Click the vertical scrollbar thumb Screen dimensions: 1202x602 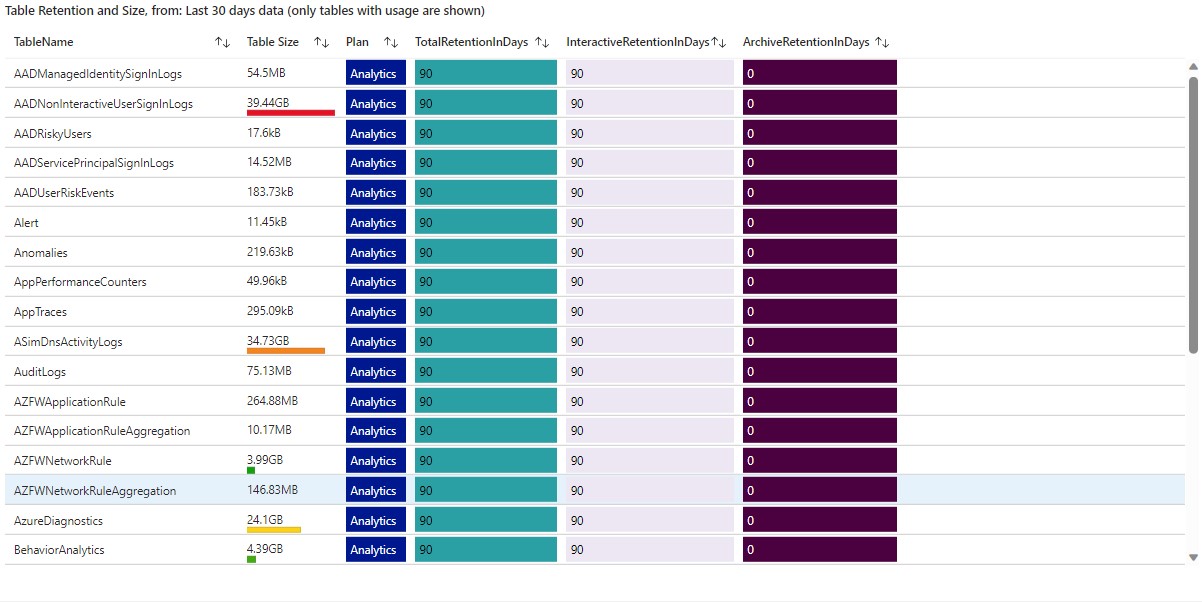pos(1192,214)
